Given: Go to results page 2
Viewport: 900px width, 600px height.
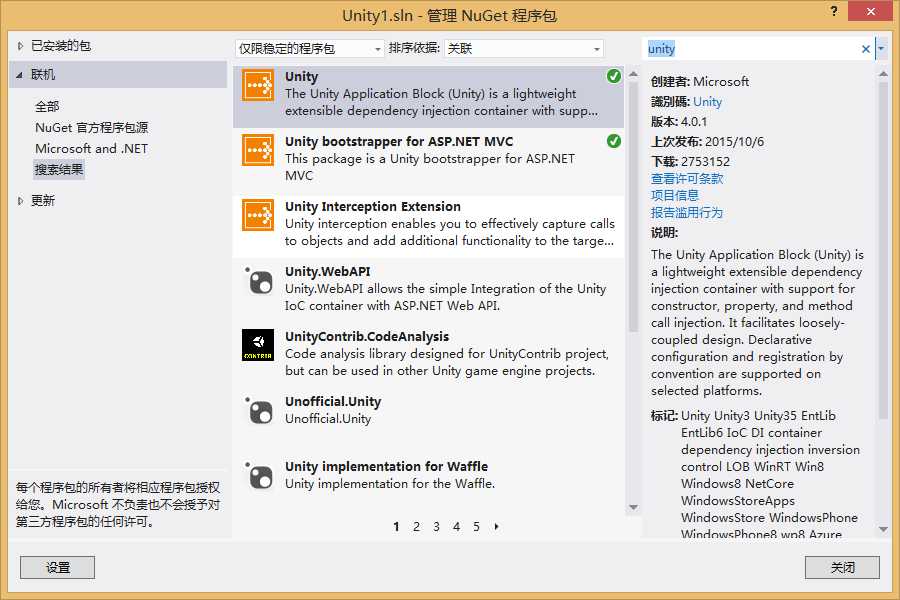Looking at the screenshot, I should pos(416,527).
